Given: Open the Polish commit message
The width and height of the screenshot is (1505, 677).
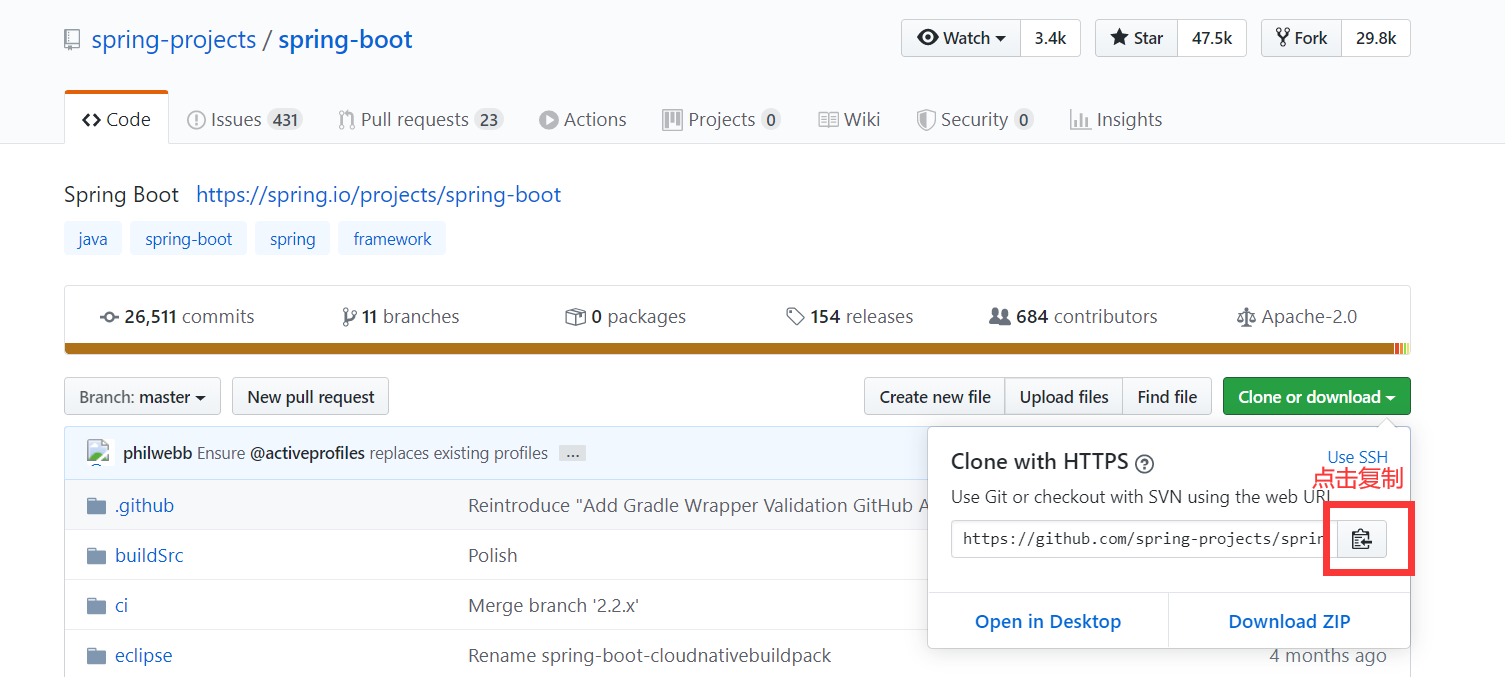Looking at the screenshot, I should 493,556.
